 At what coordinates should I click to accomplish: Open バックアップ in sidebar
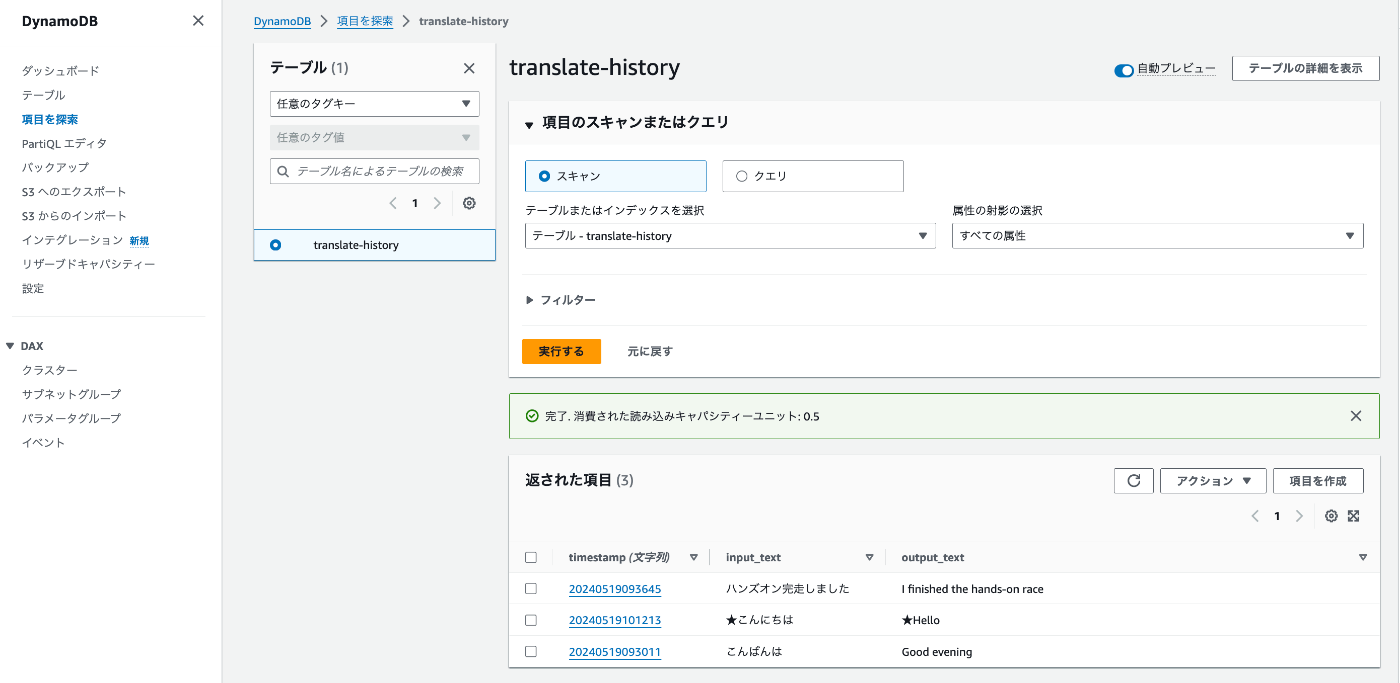point(55,167)
